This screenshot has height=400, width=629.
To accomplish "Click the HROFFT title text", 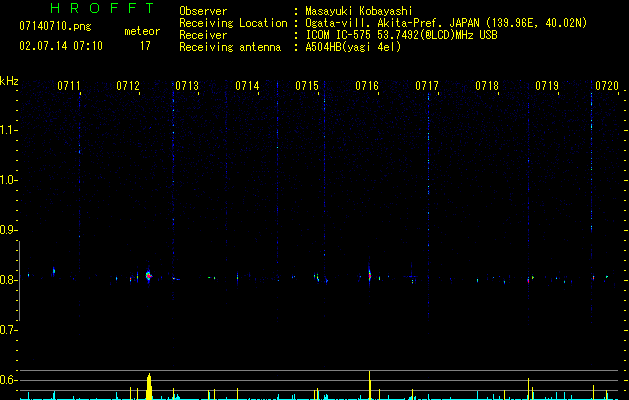I will (x=102, y=8).
